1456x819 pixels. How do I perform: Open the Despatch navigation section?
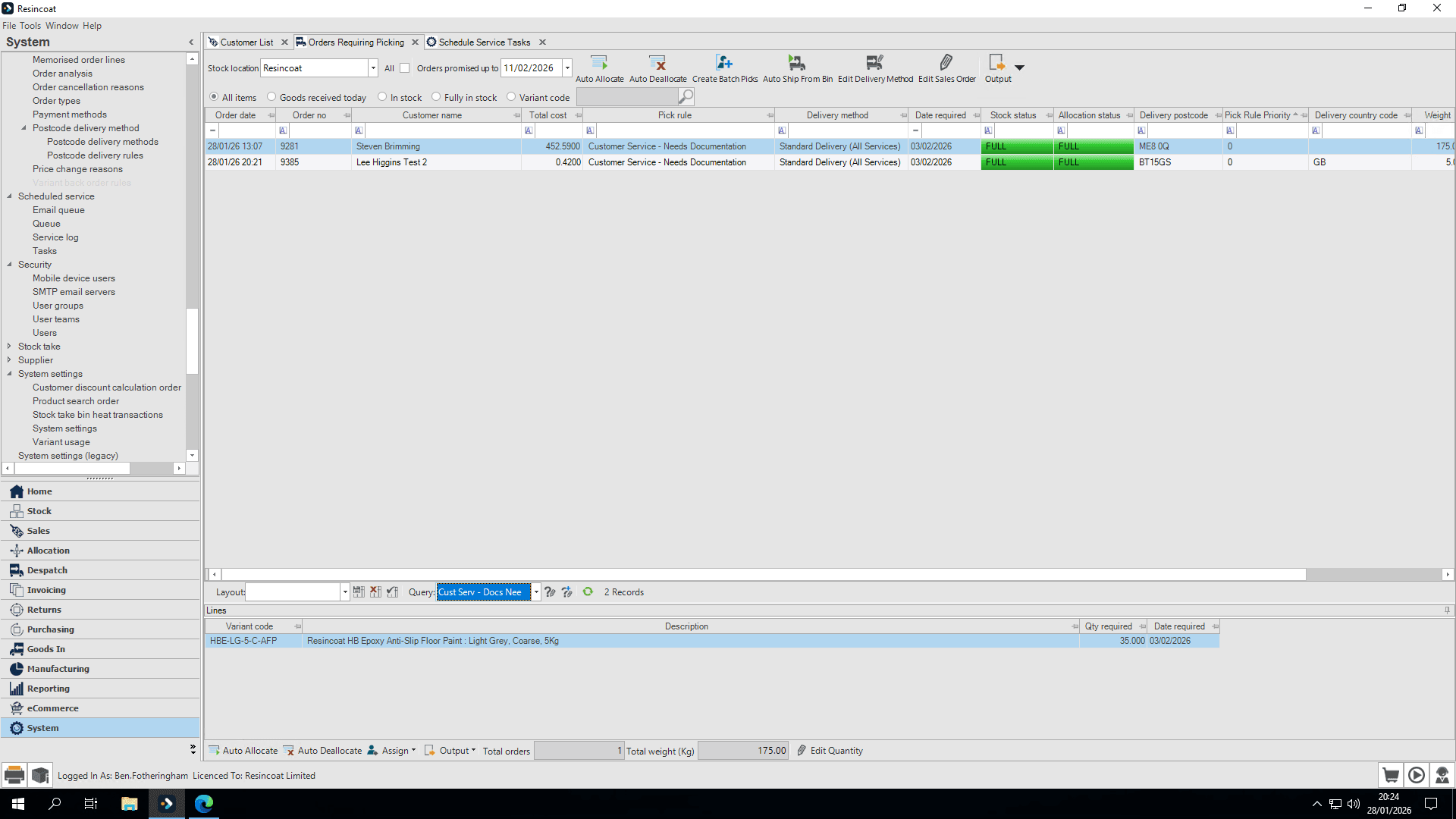pos(100,570)
